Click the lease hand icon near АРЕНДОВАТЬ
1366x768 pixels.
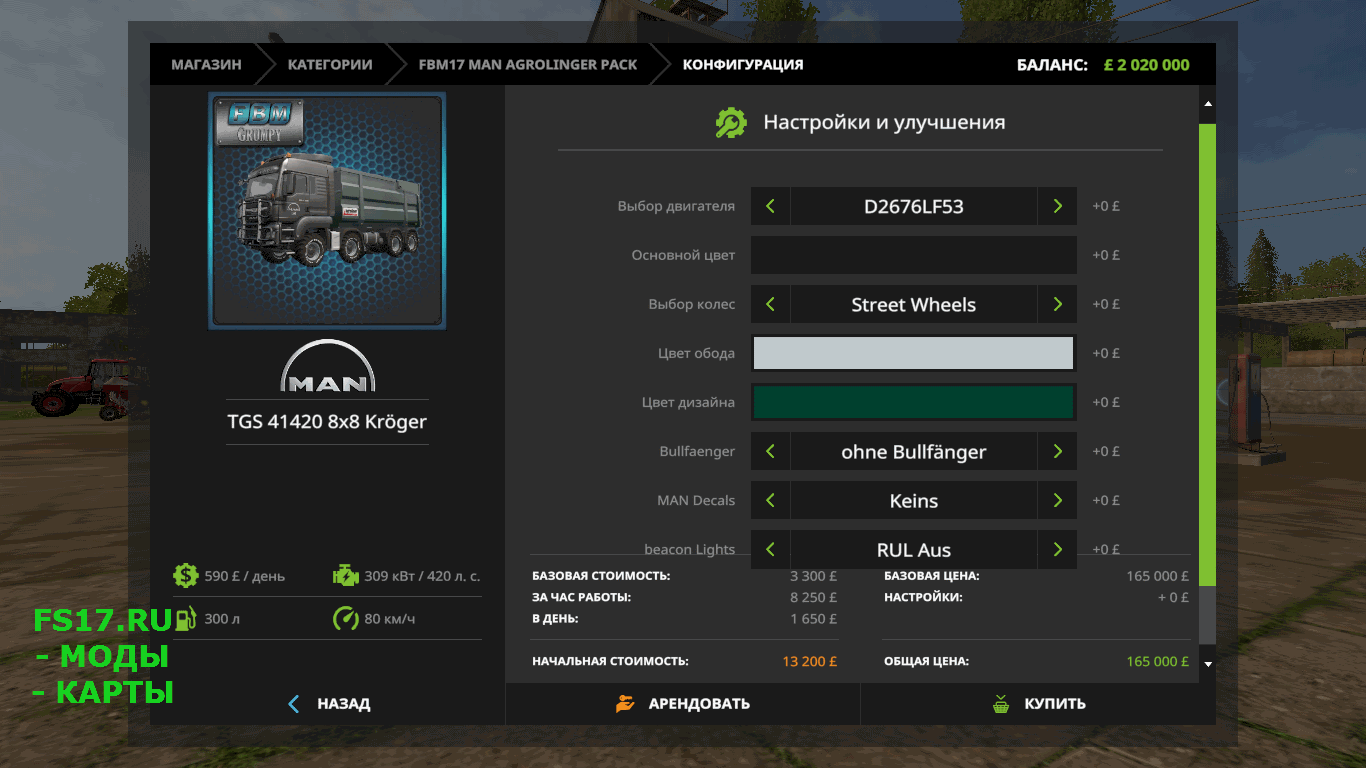point(625,703)
